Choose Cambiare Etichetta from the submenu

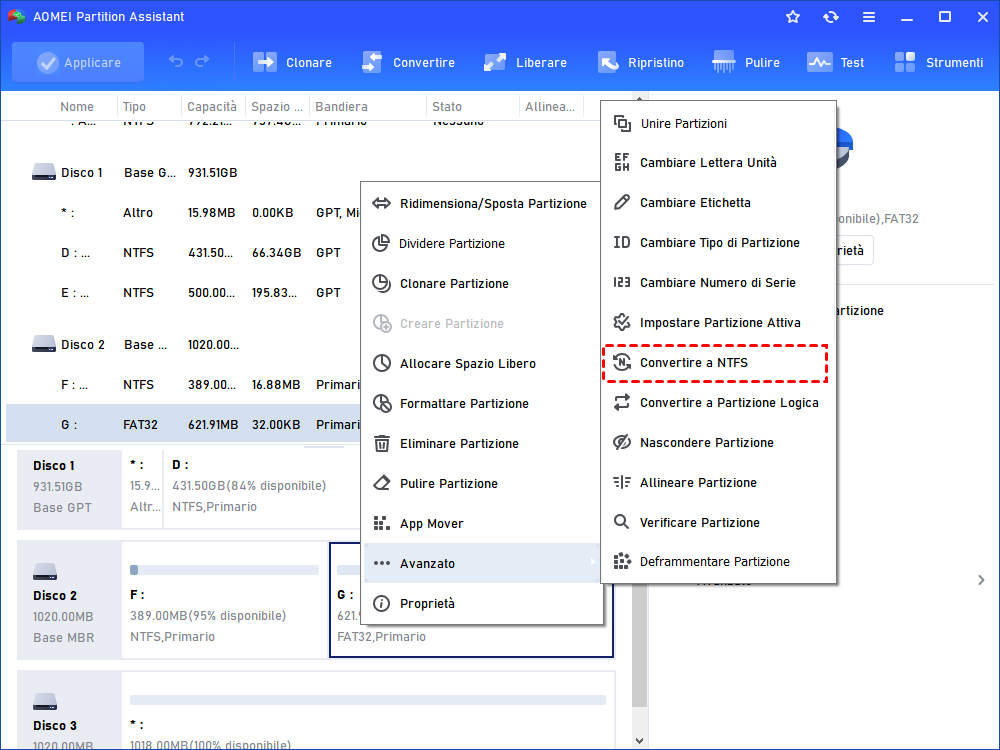coord(718,203)
